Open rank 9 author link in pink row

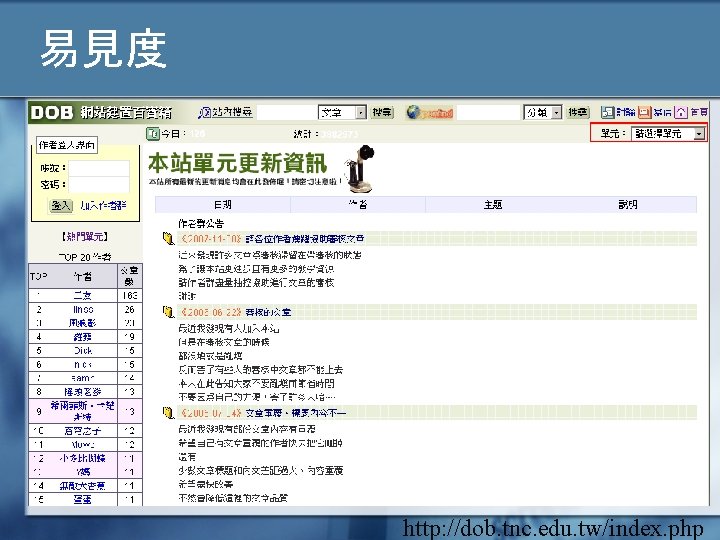83,411
